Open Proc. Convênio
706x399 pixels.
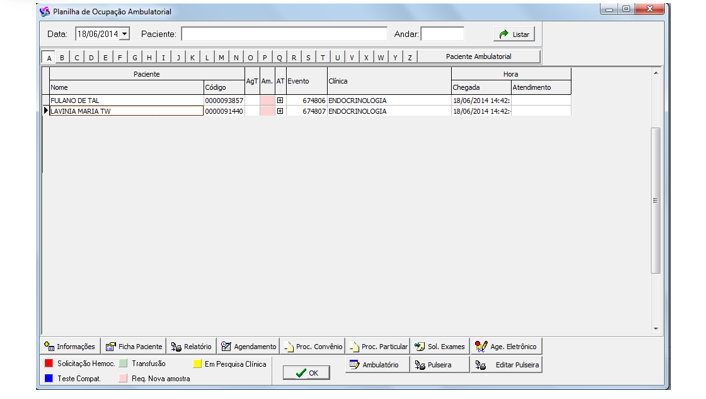click(313, 346)
